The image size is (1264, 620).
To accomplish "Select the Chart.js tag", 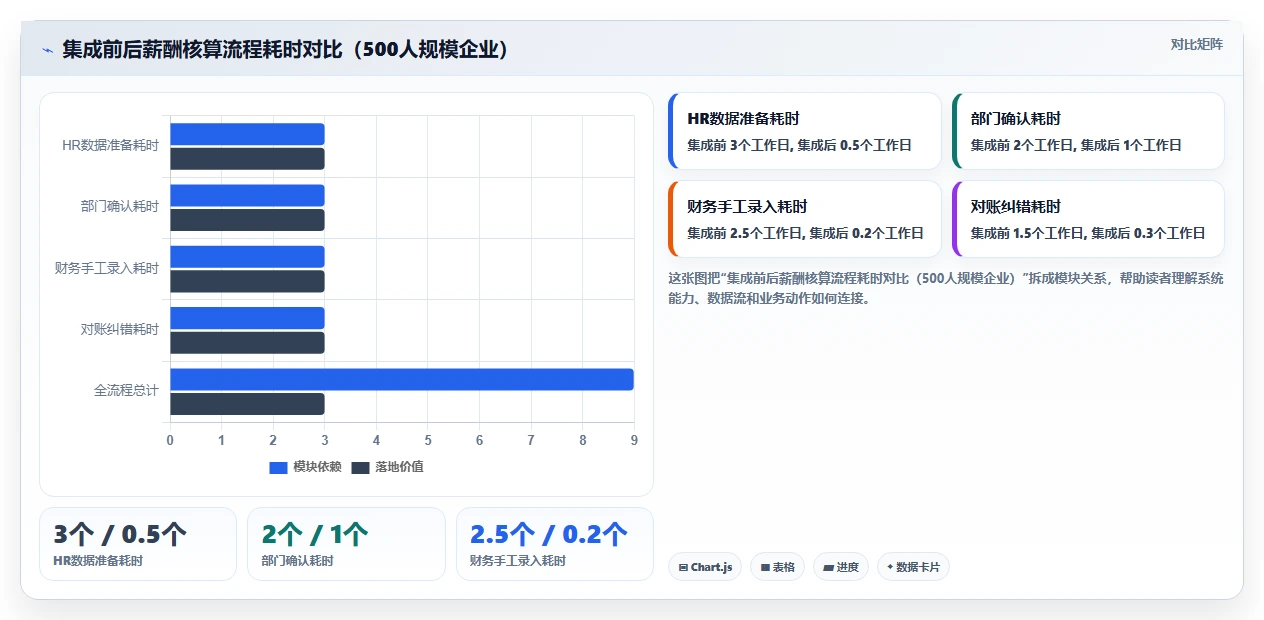I will point(705,567).
